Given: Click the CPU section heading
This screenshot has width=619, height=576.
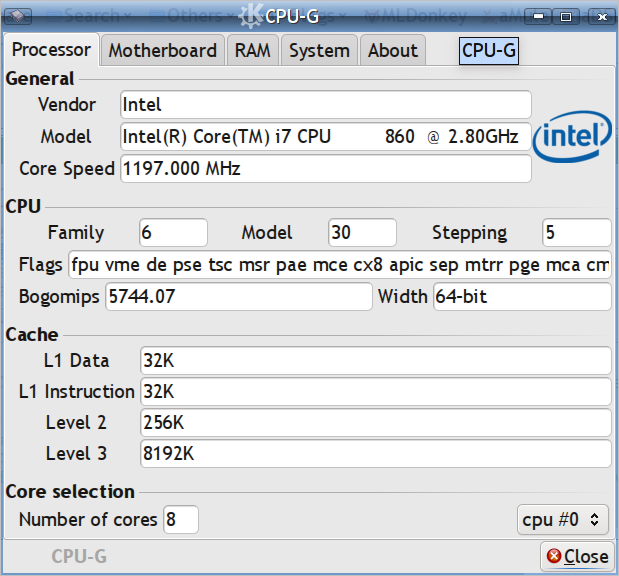Looking at the screenshot, I should [23, 206].
